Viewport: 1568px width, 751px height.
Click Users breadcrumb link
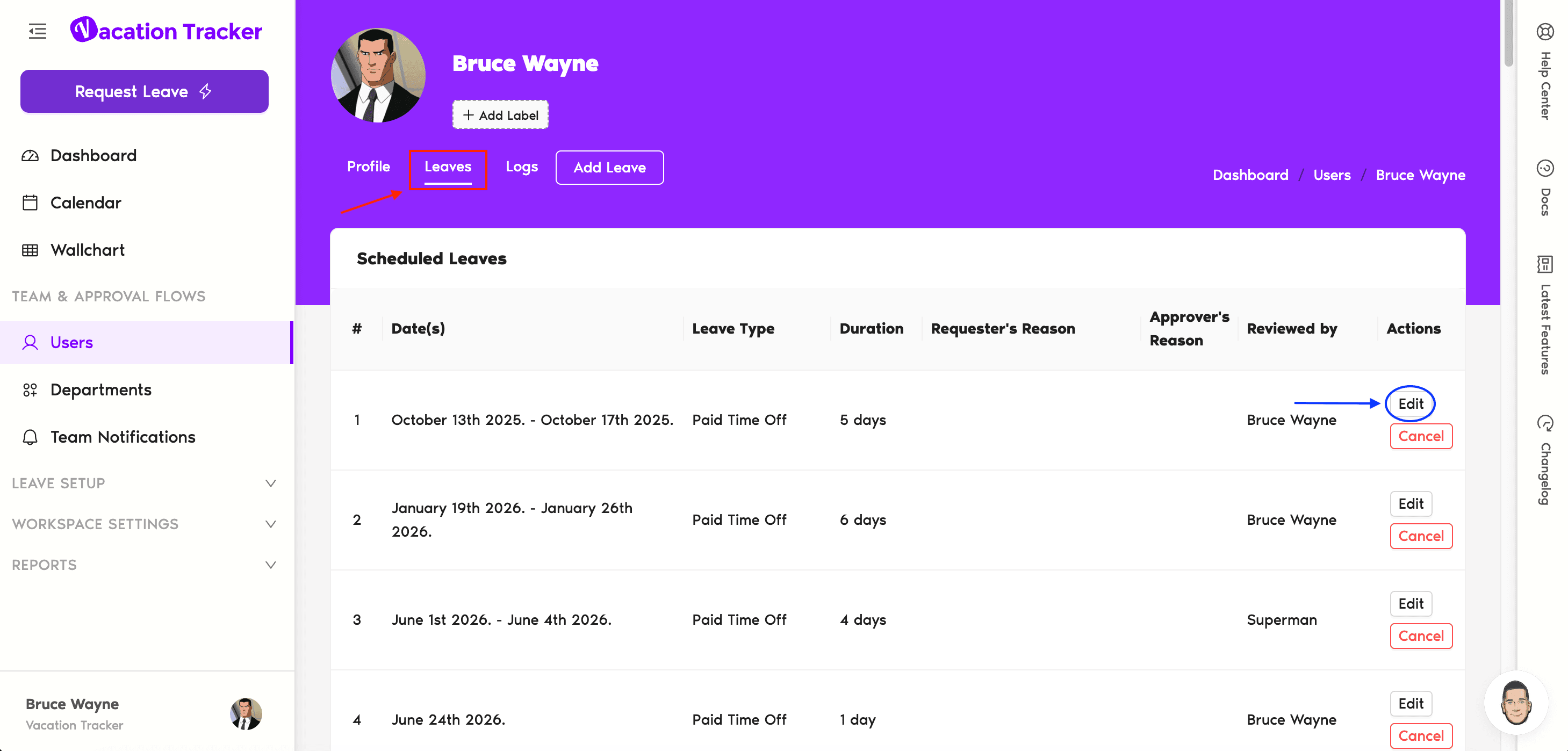1331,175
